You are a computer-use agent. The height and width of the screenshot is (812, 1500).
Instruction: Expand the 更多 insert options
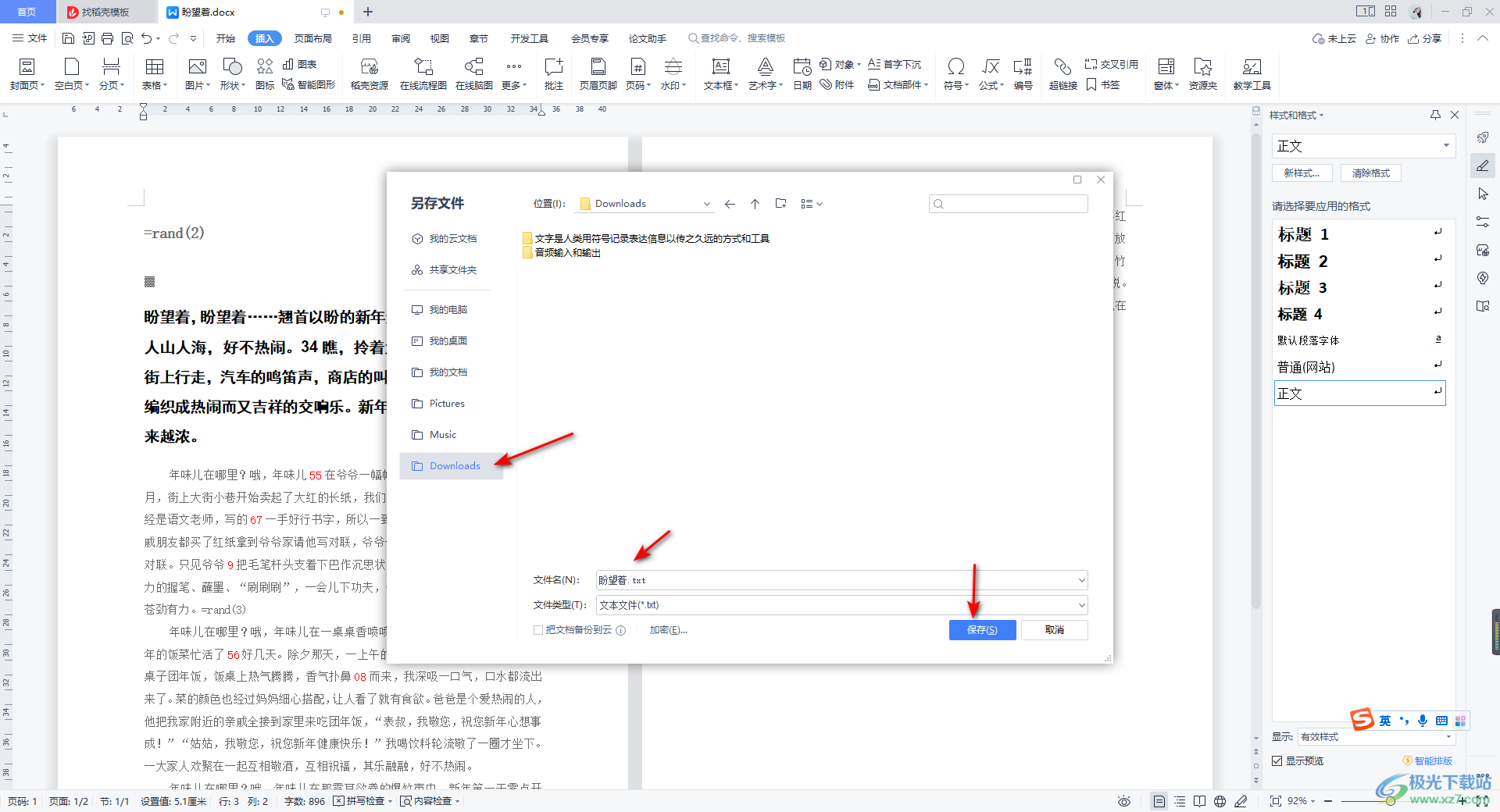pyautogui.click(x=514, y=74)
